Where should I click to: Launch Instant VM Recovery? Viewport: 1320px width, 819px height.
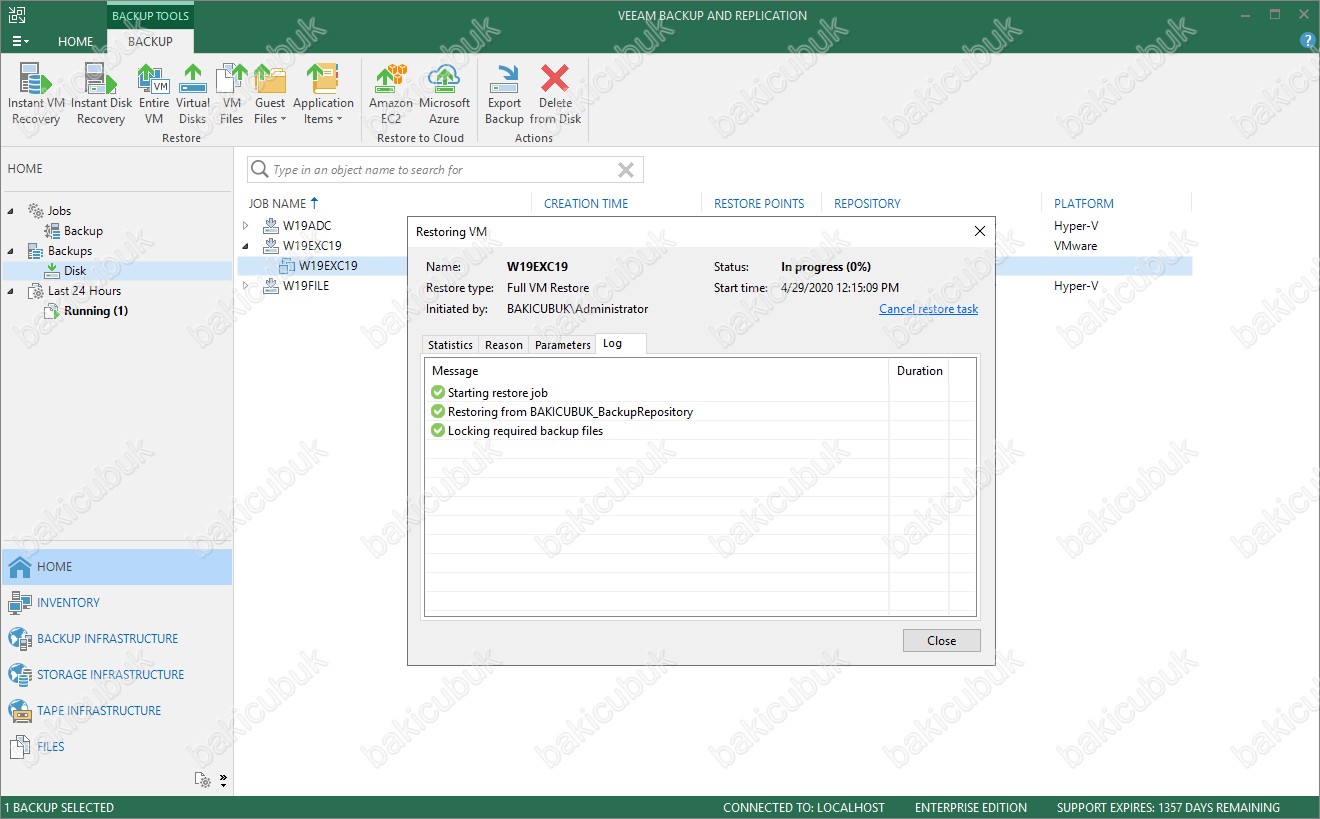click(36, 94)
